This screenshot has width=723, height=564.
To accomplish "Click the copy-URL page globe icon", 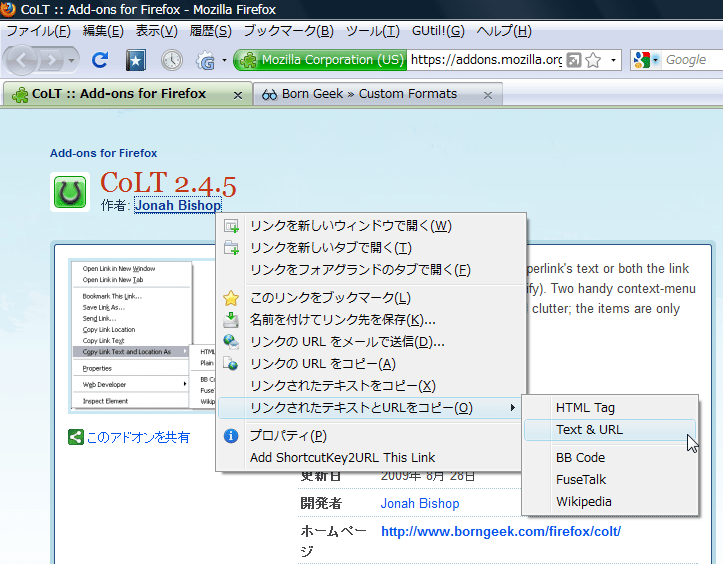I will coord(231,364).
